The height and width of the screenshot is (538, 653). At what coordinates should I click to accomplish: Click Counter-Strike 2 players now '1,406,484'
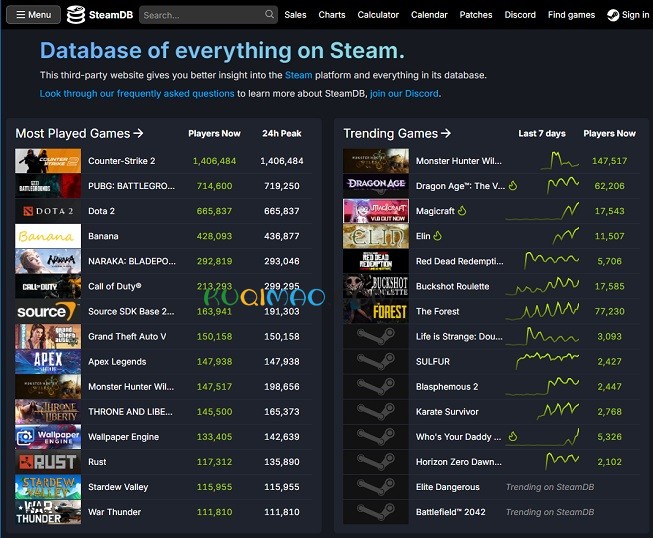[214, 161]
